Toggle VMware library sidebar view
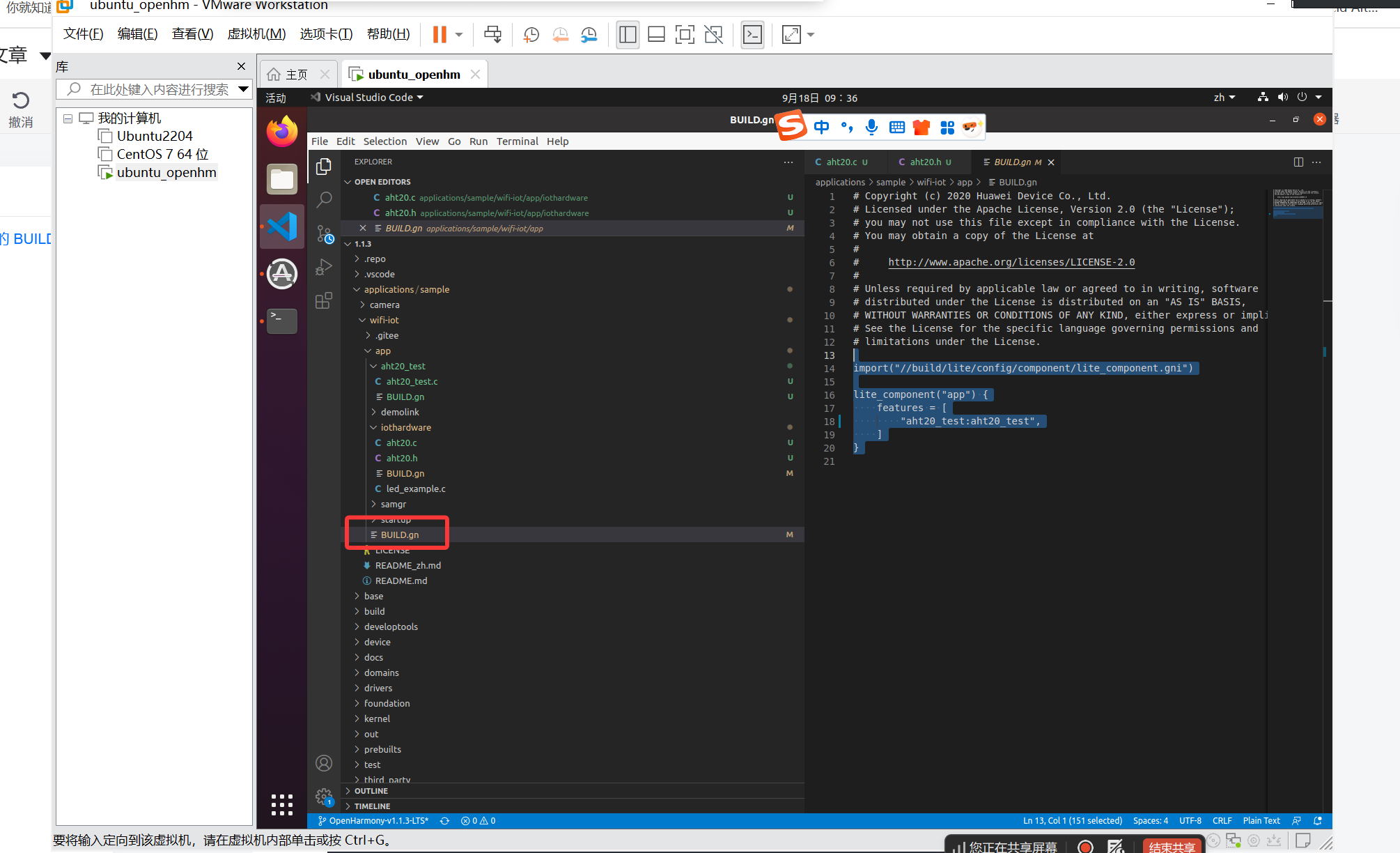The width and height of the screenshot is (1400, 853). (x=628, y=34)
